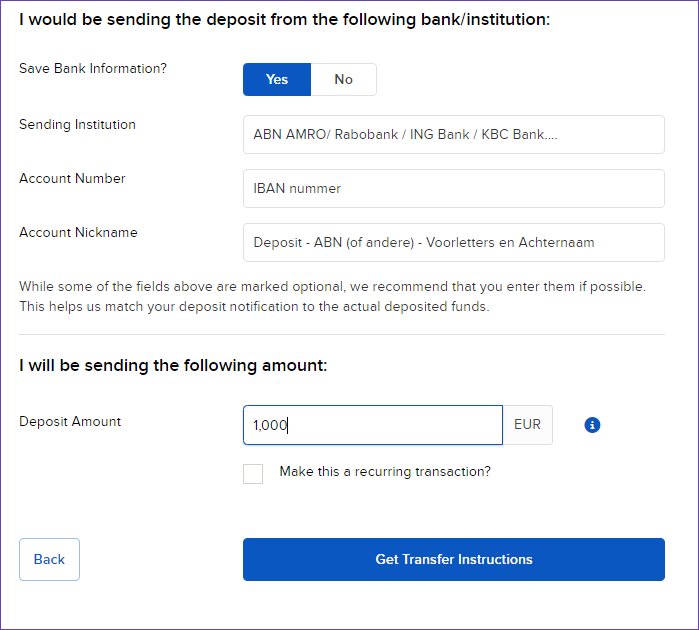The image size is (699, 630).
Task: Click the heading about sending deposit from bank
Action: coord(284,20)
